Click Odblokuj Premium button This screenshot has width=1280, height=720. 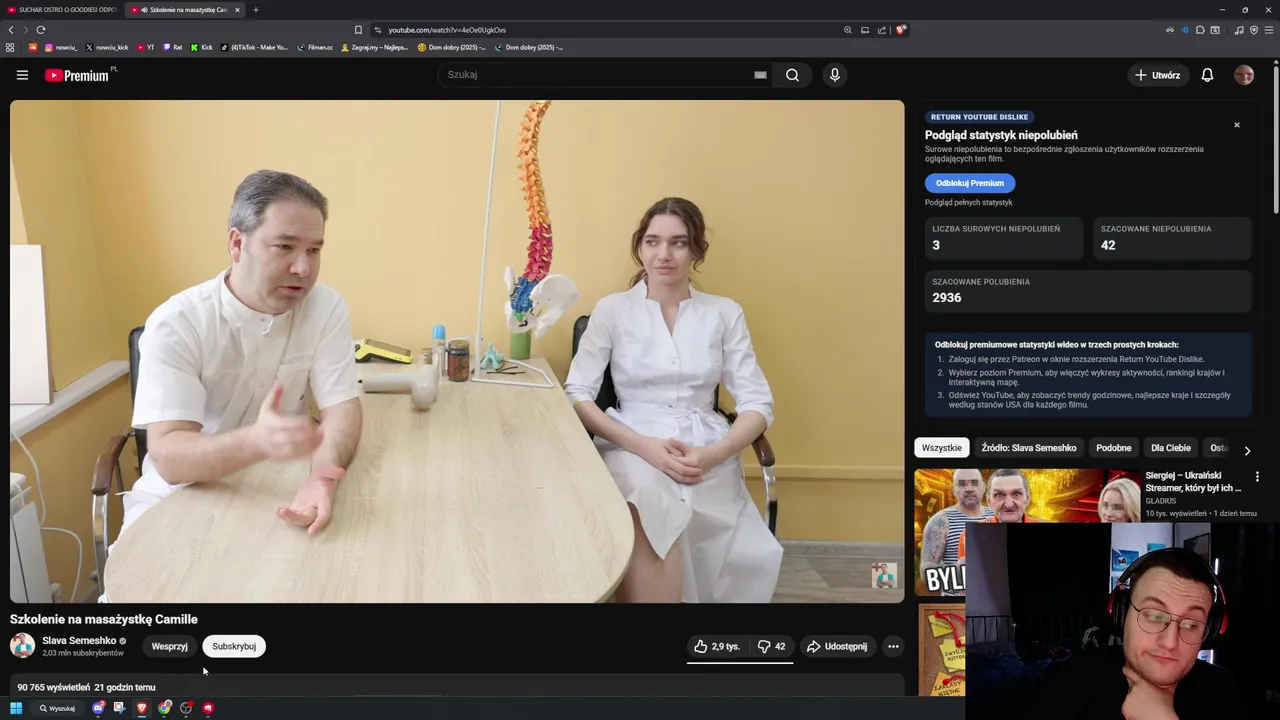pos(970,183)
